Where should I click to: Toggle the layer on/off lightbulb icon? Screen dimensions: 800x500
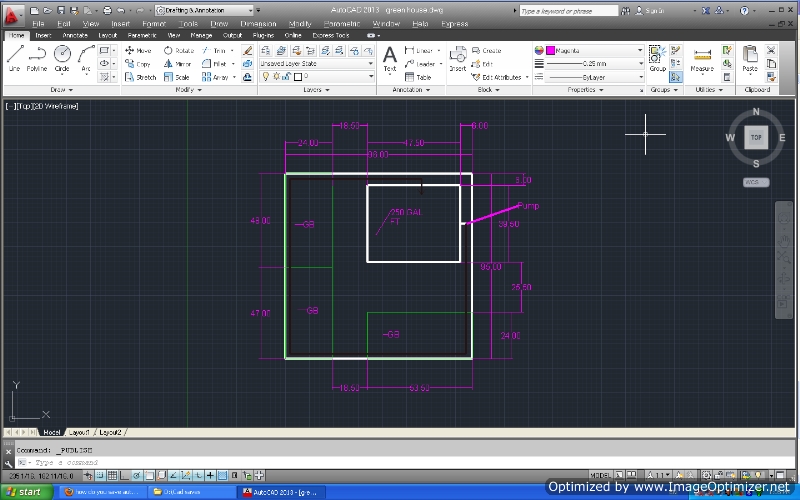tap(266, 77)
